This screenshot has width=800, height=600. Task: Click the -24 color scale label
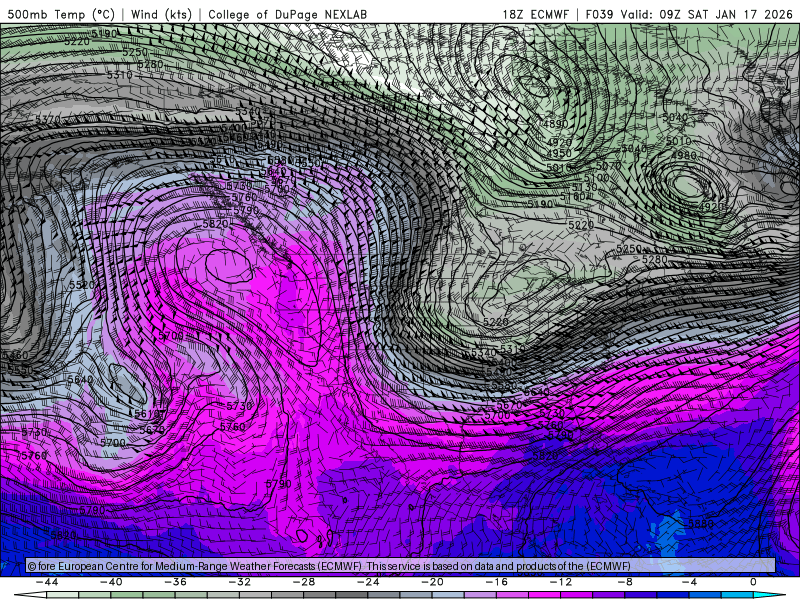click(x=368, y=582)
